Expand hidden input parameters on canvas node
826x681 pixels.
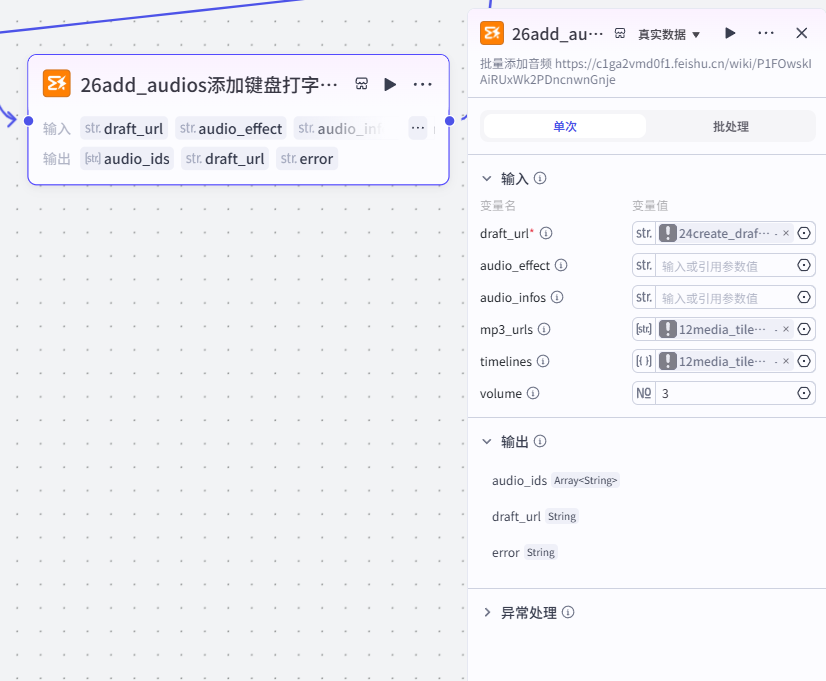pos(418,128)
